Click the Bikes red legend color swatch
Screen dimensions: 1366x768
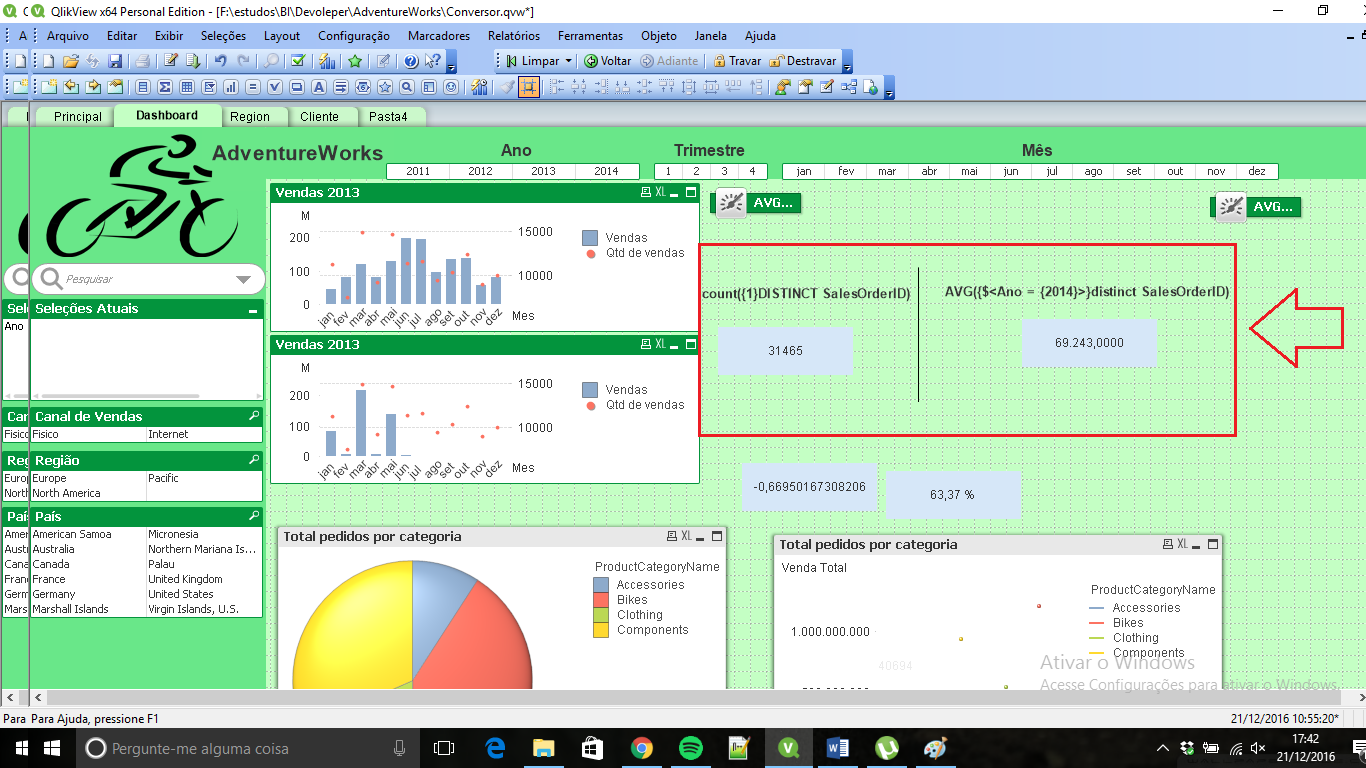600,600
